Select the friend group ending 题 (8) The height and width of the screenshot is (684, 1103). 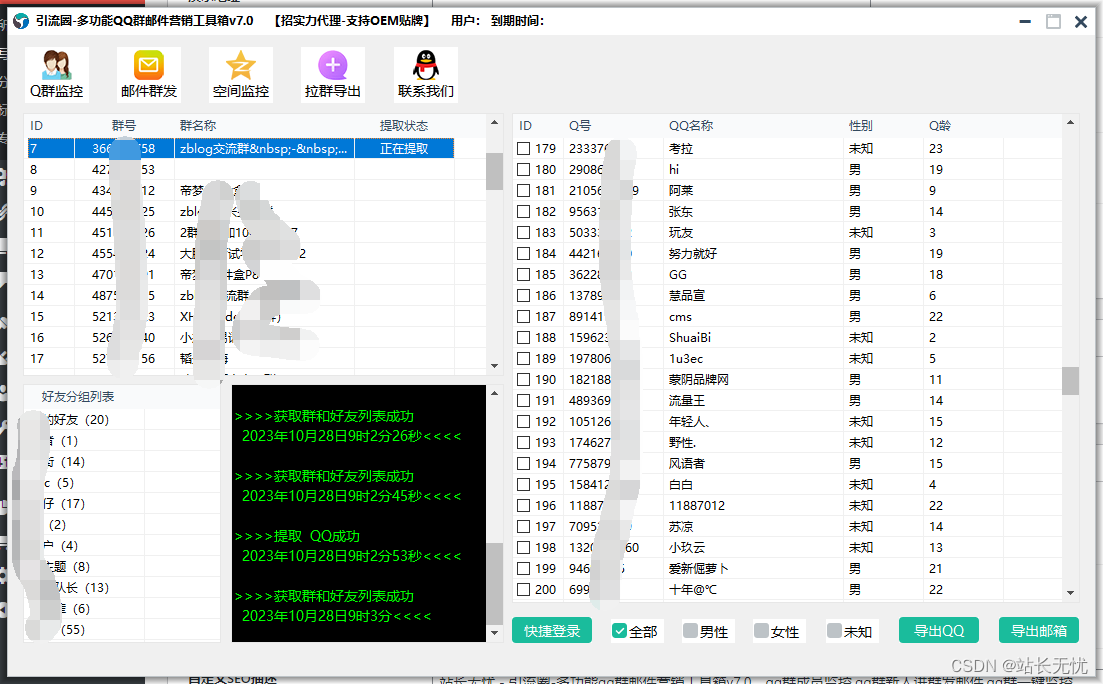pyautogui.click(x=68, y=566)
